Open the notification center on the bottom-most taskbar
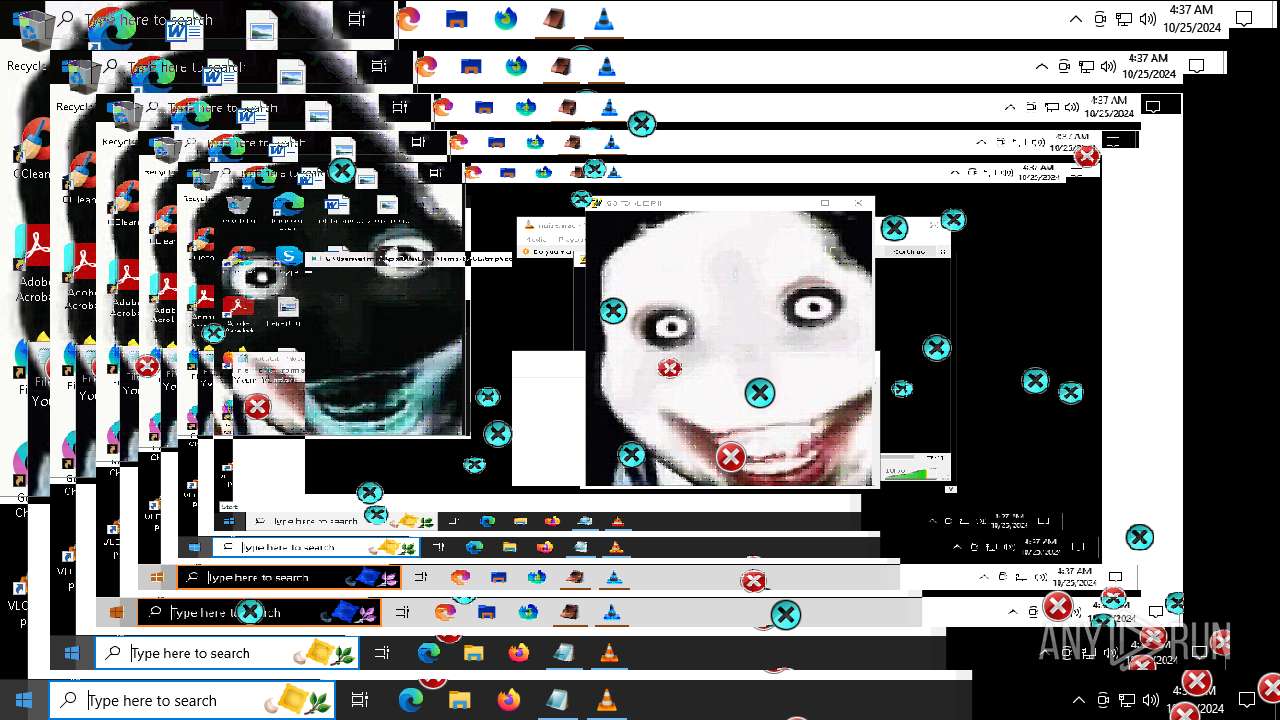The height and width of the screenshot is (720, 1280). coord(1246,700)
